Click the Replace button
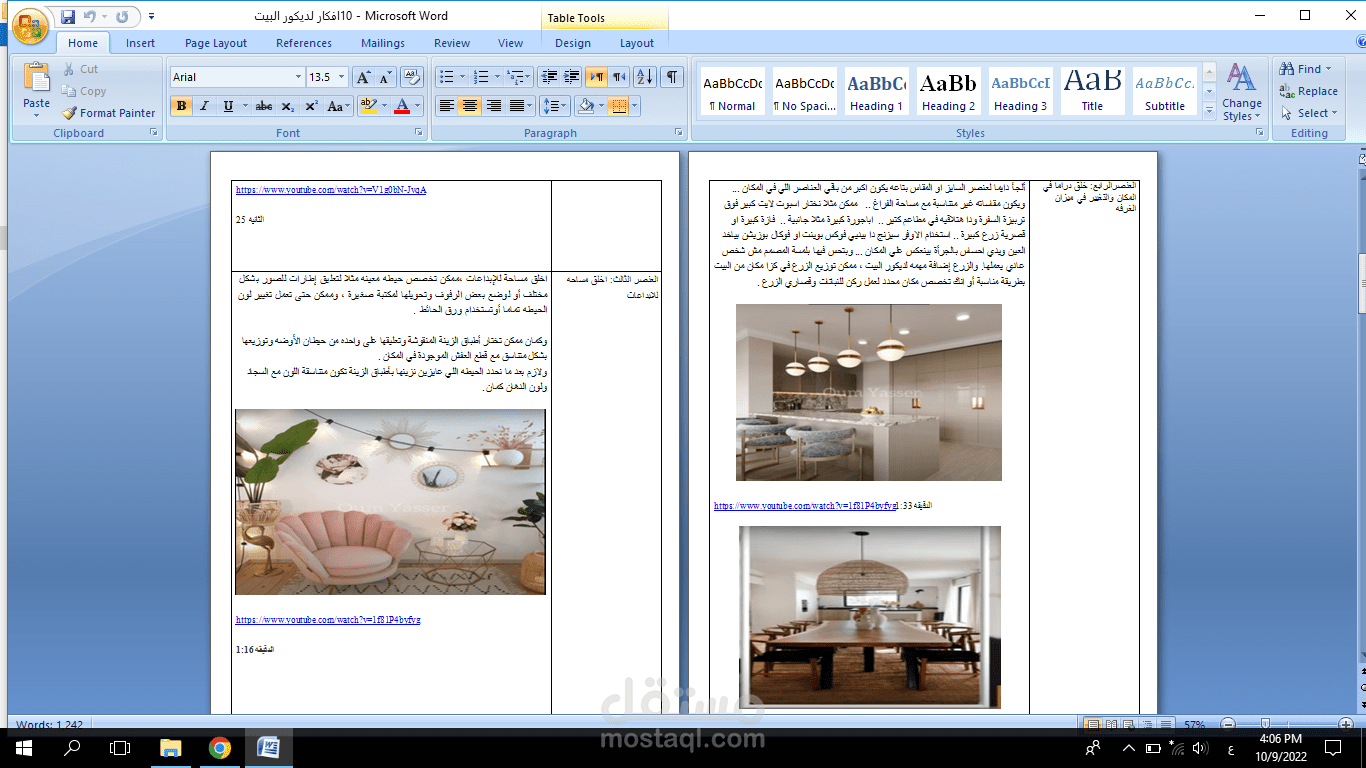The height and width of the screenshot is (768, 1366). click(1308, 91)
